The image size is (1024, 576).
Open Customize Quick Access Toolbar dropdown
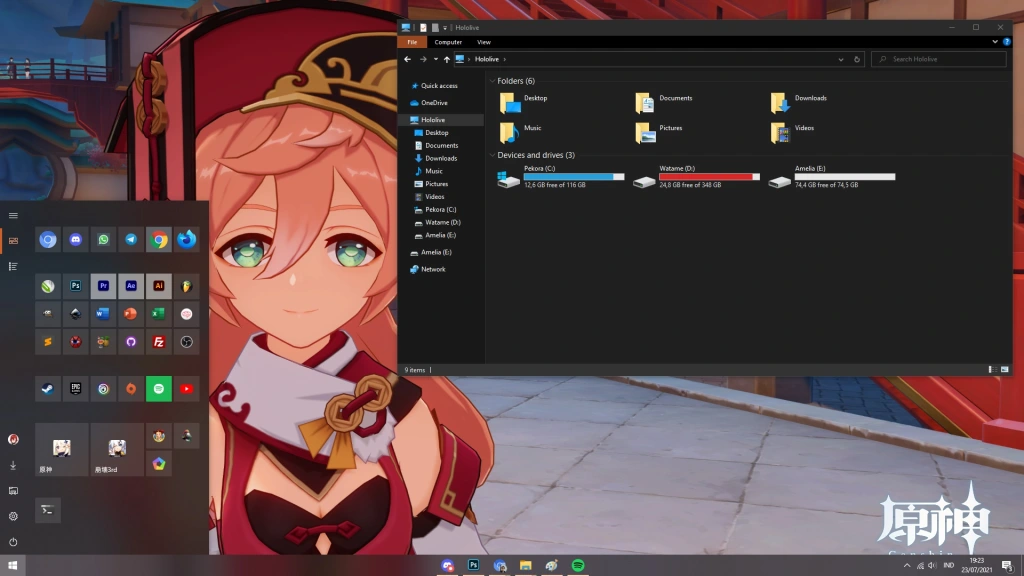(445, 28)
